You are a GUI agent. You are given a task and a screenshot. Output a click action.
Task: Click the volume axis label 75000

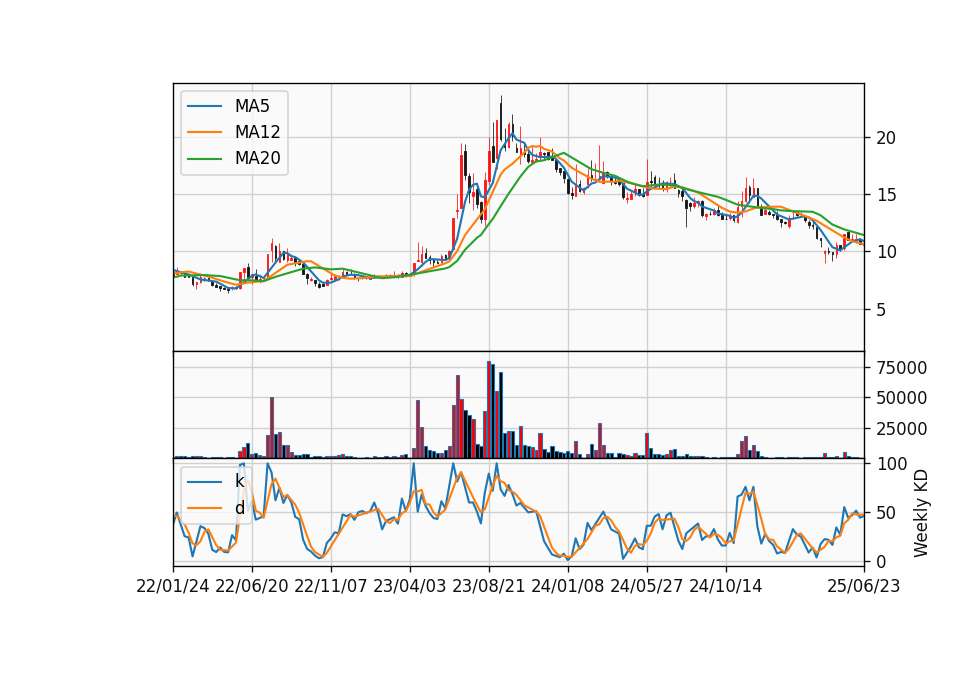902,368
